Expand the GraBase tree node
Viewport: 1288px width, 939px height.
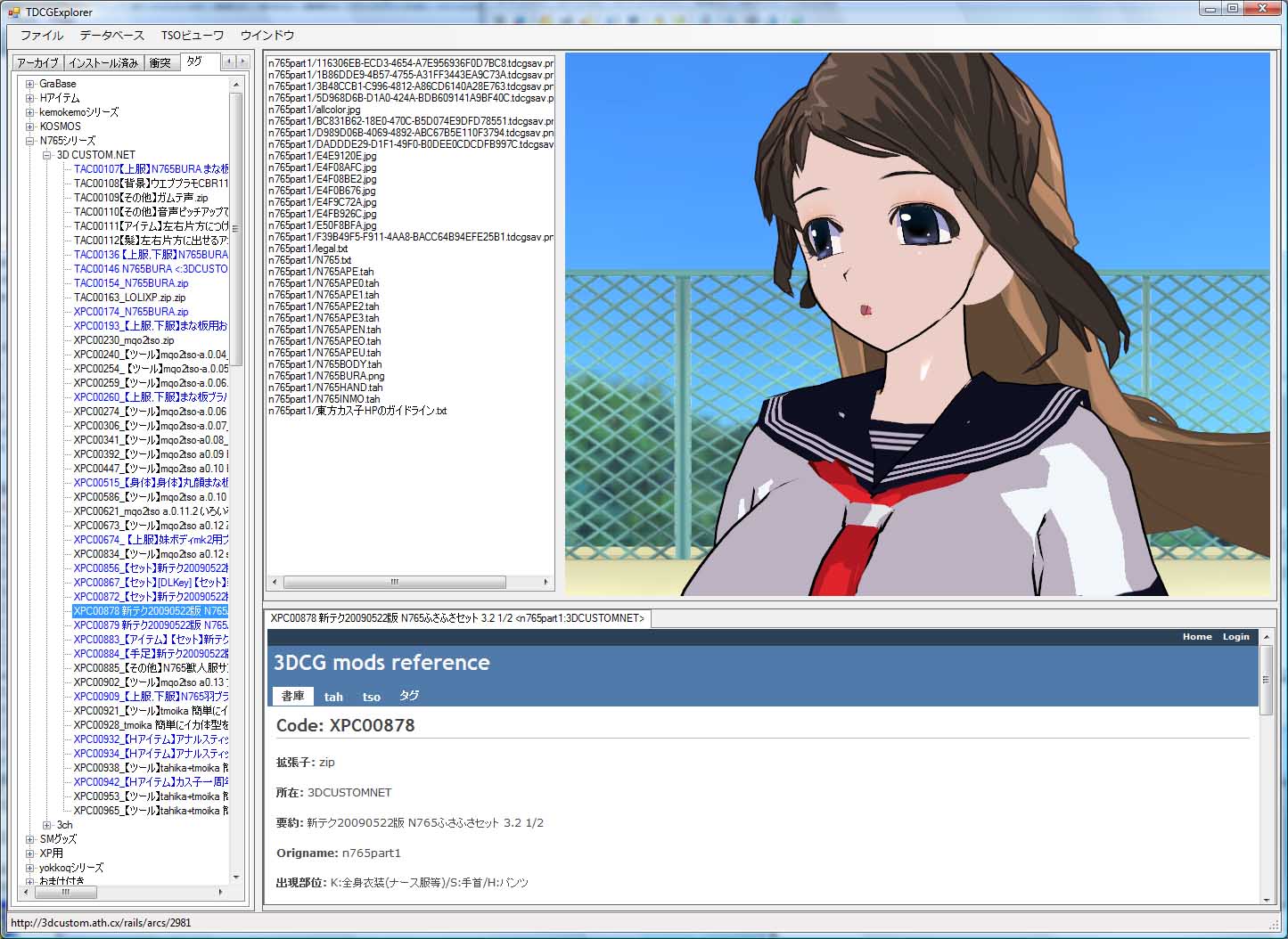(29, 84)
